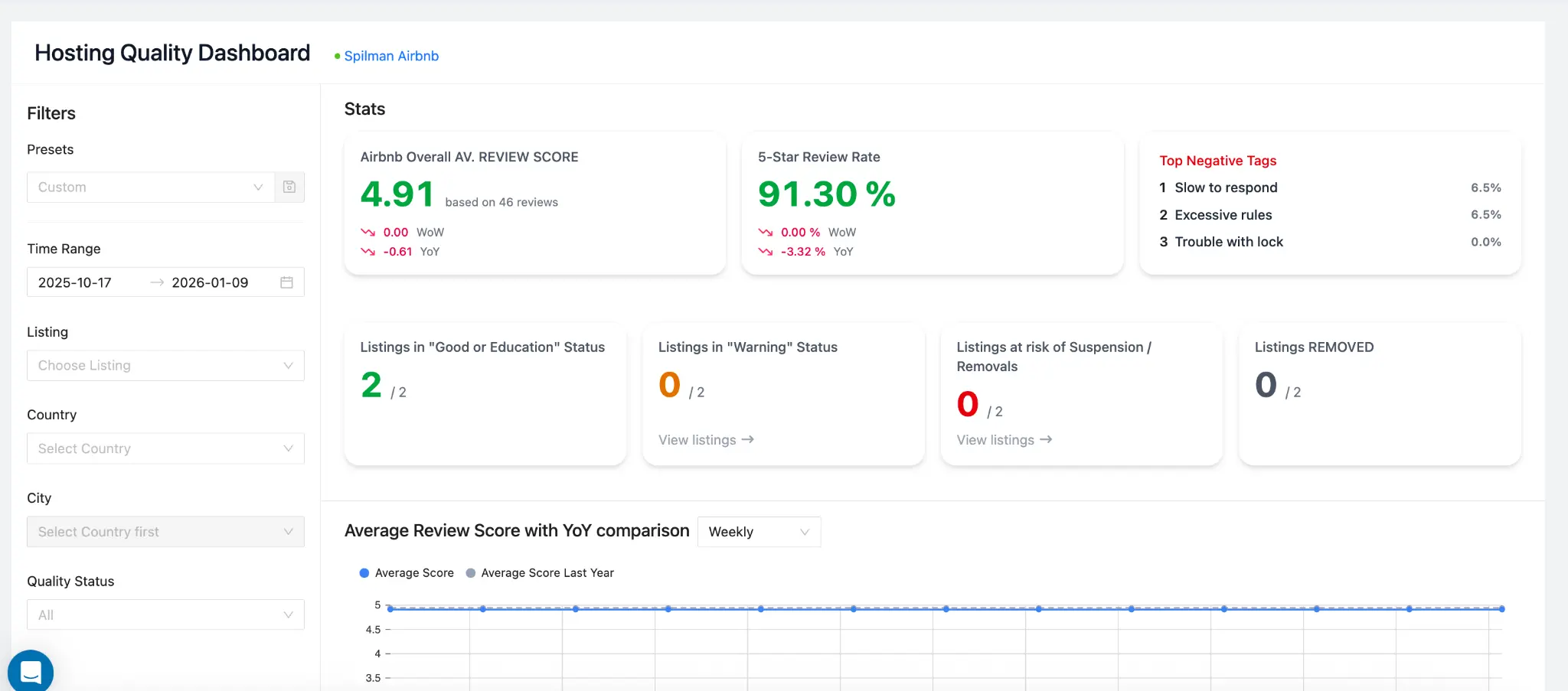
Task: View listings at risk of suspension
Action: click(x=1004, y=440)
